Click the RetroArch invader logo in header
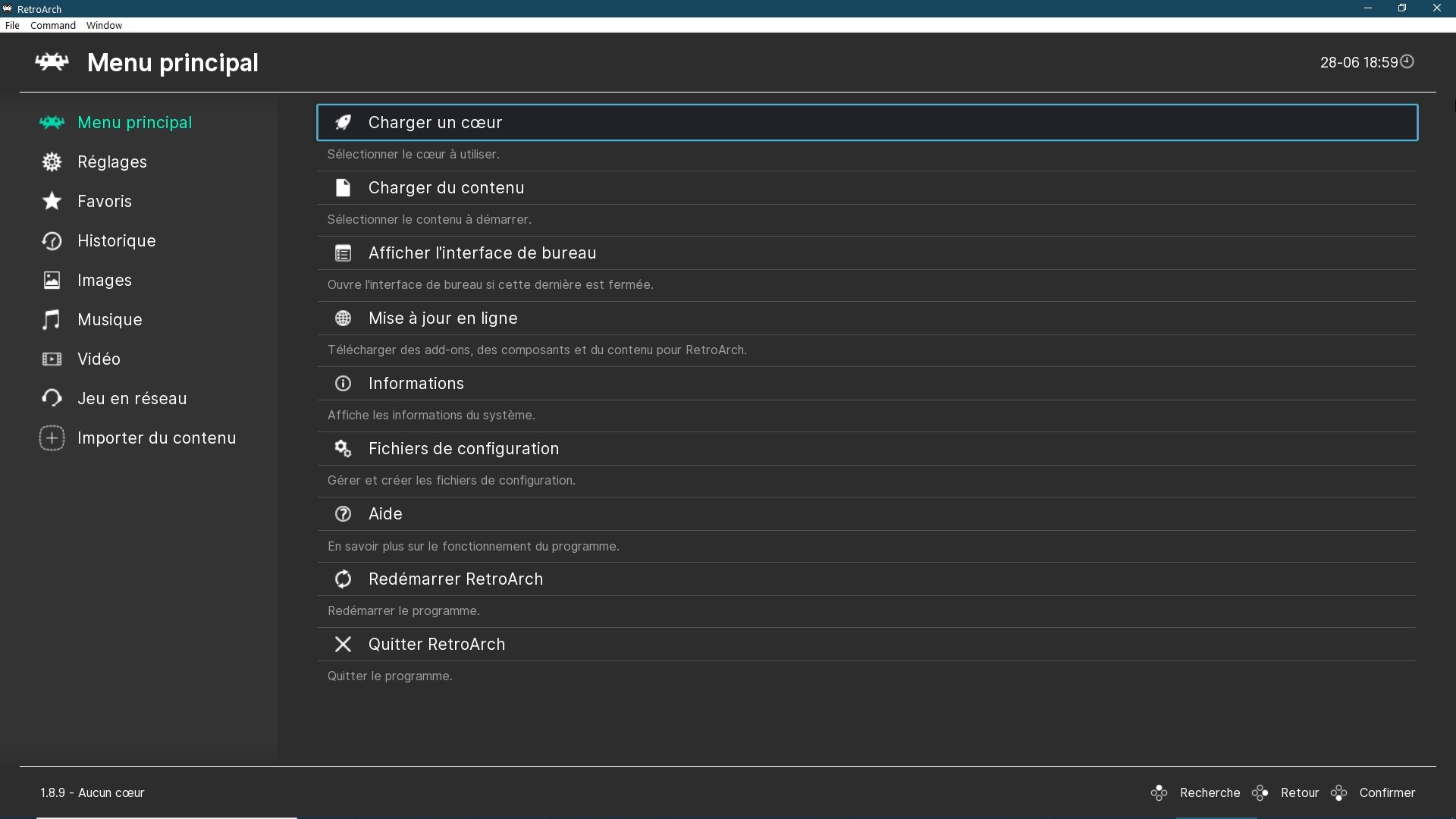The image size is (1456, 819). coord(52,63)
